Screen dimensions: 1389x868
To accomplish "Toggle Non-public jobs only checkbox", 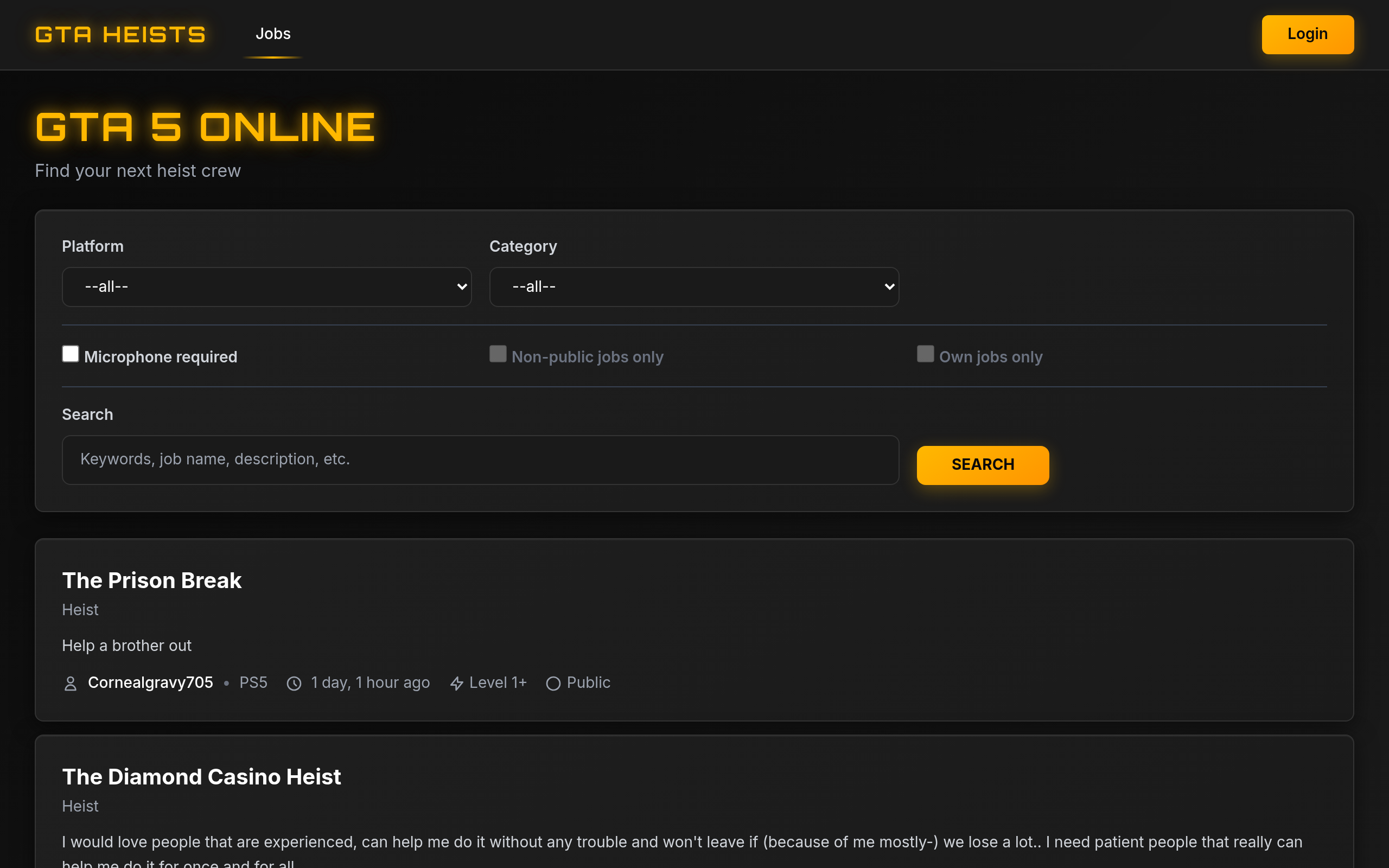I will 498,354.
